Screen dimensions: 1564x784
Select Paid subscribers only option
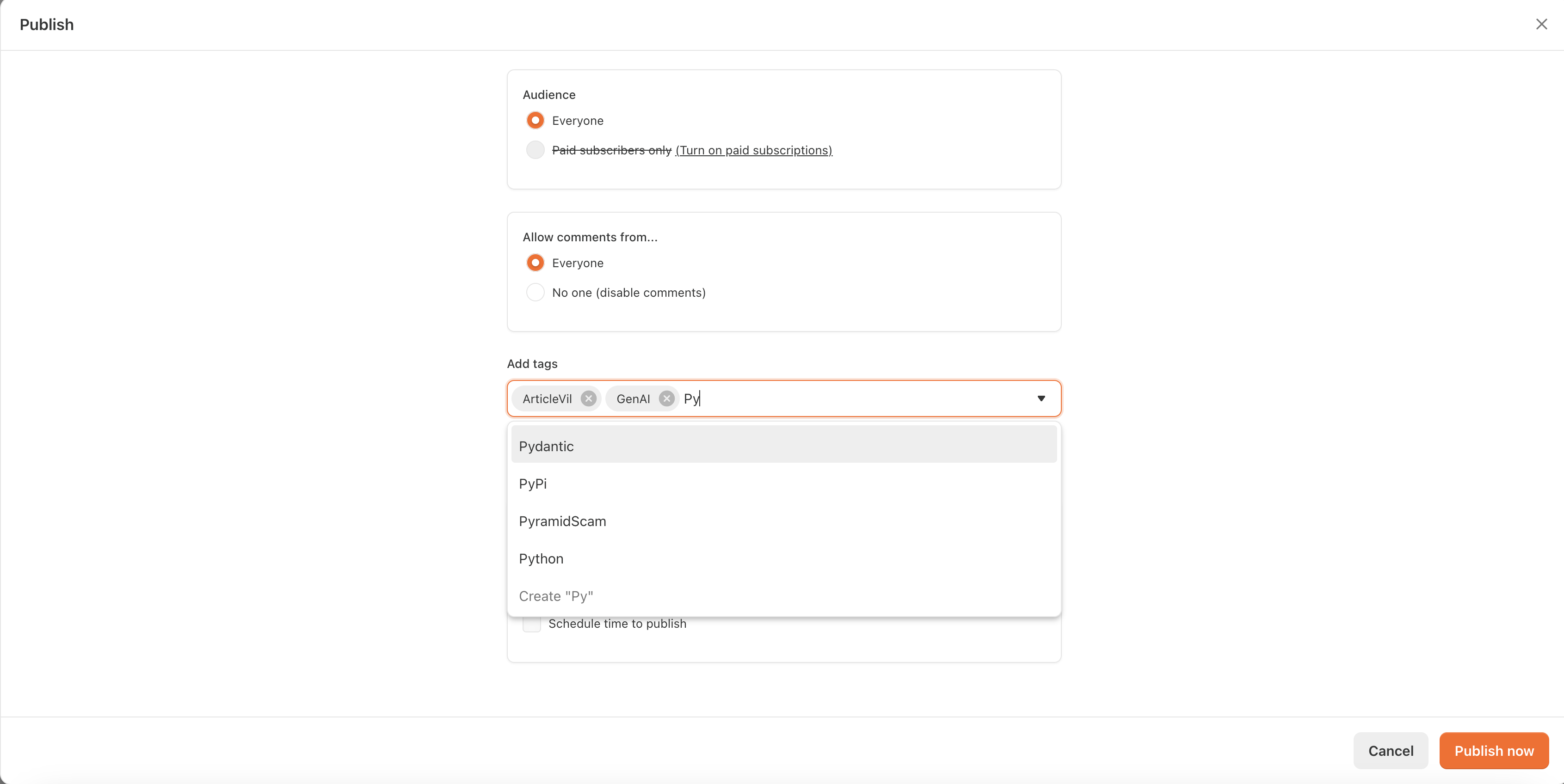[535, 150]
